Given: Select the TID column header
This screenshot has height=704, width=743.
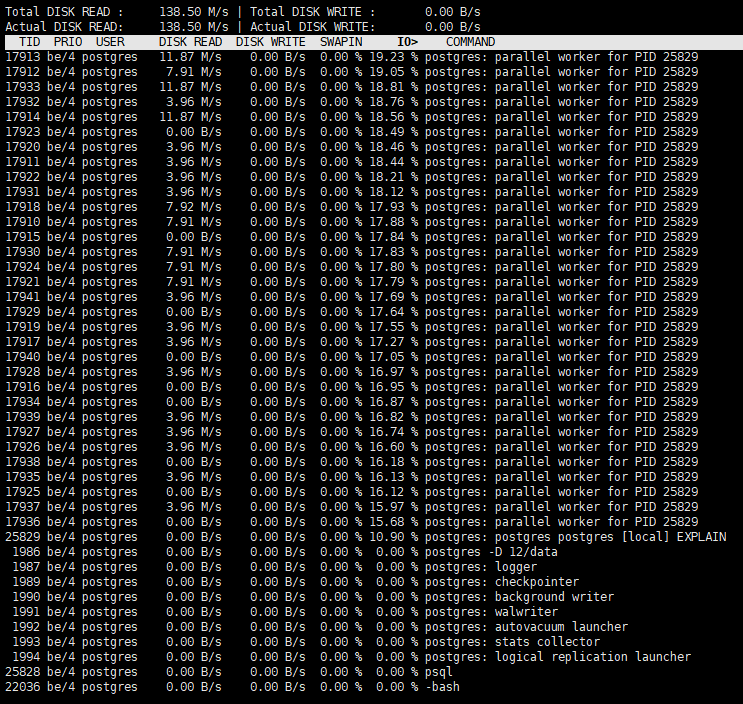Looking at the screenshot, I should tap(29, 42).
